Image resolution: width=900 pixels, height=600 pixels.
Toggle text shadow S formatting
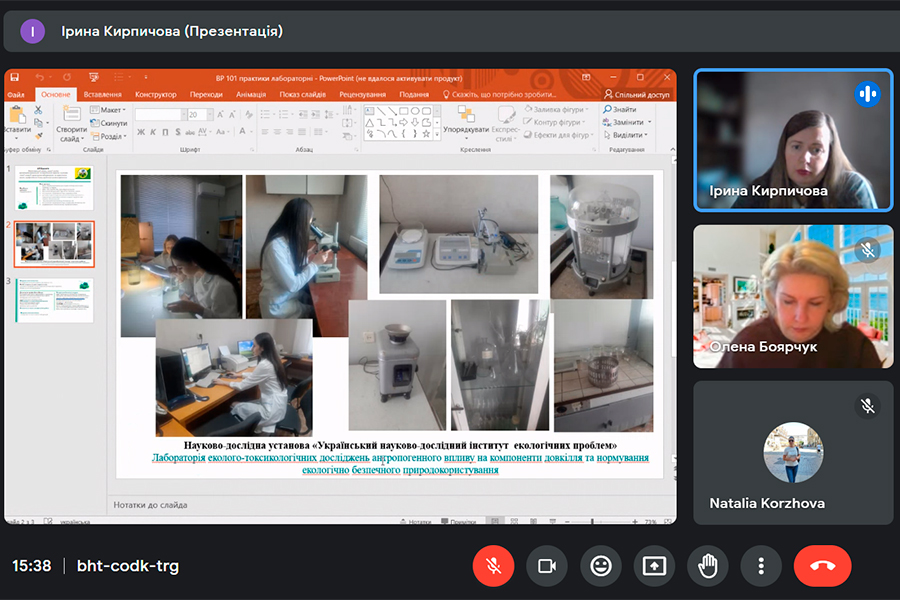(178, 132)
